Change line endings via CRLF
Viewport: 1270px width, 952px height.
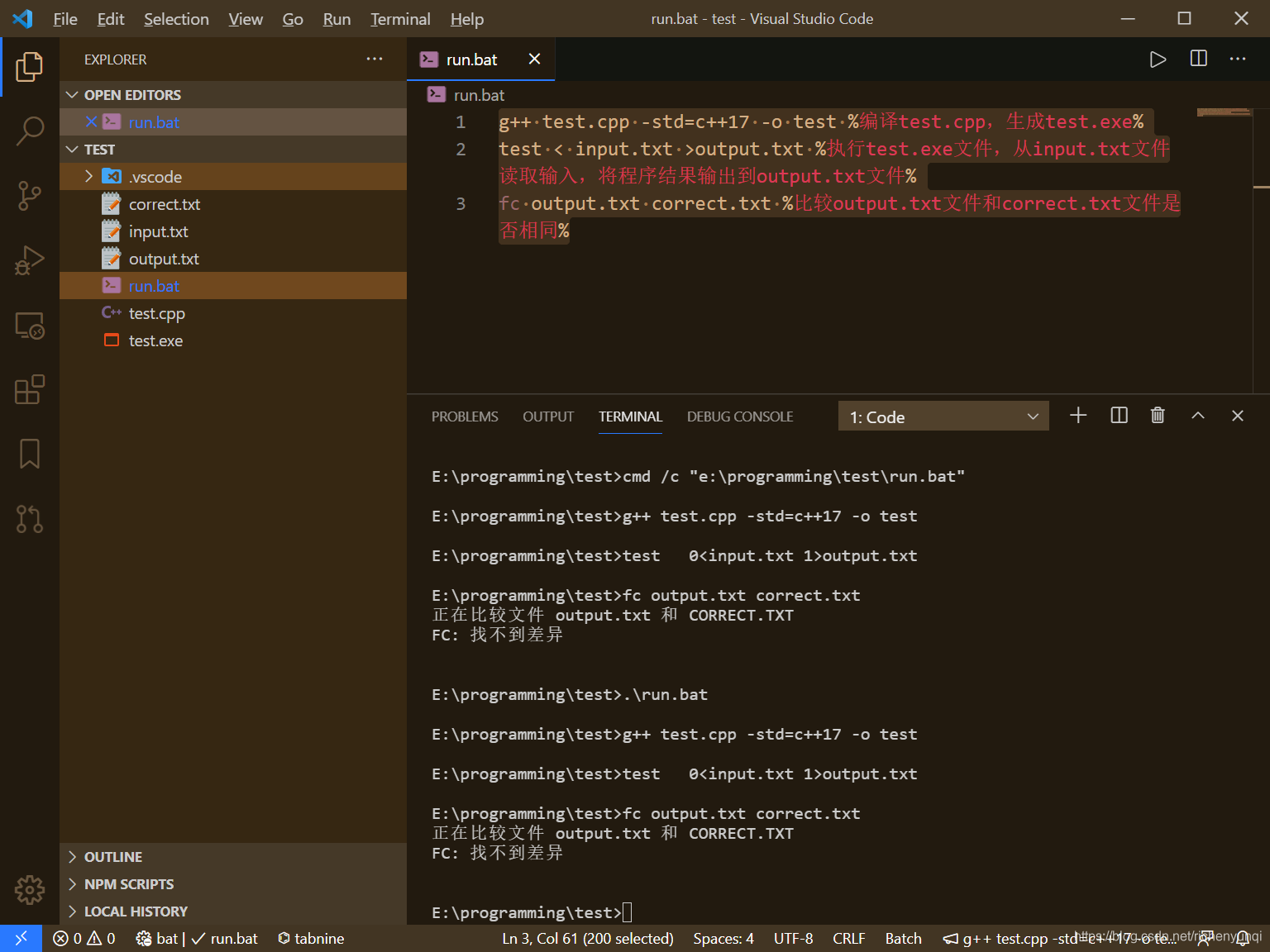click(849, 938)
